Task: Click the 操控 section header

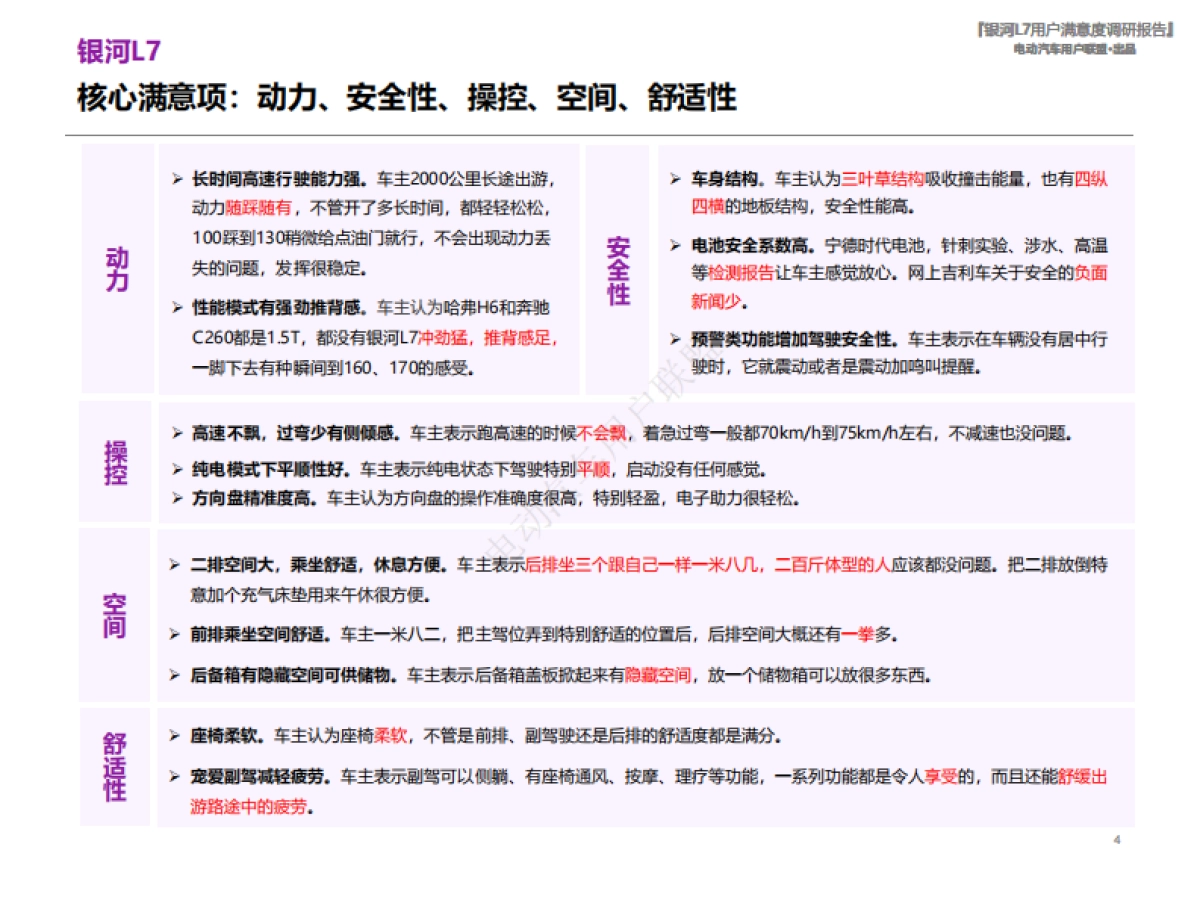Action: (113, 461)
